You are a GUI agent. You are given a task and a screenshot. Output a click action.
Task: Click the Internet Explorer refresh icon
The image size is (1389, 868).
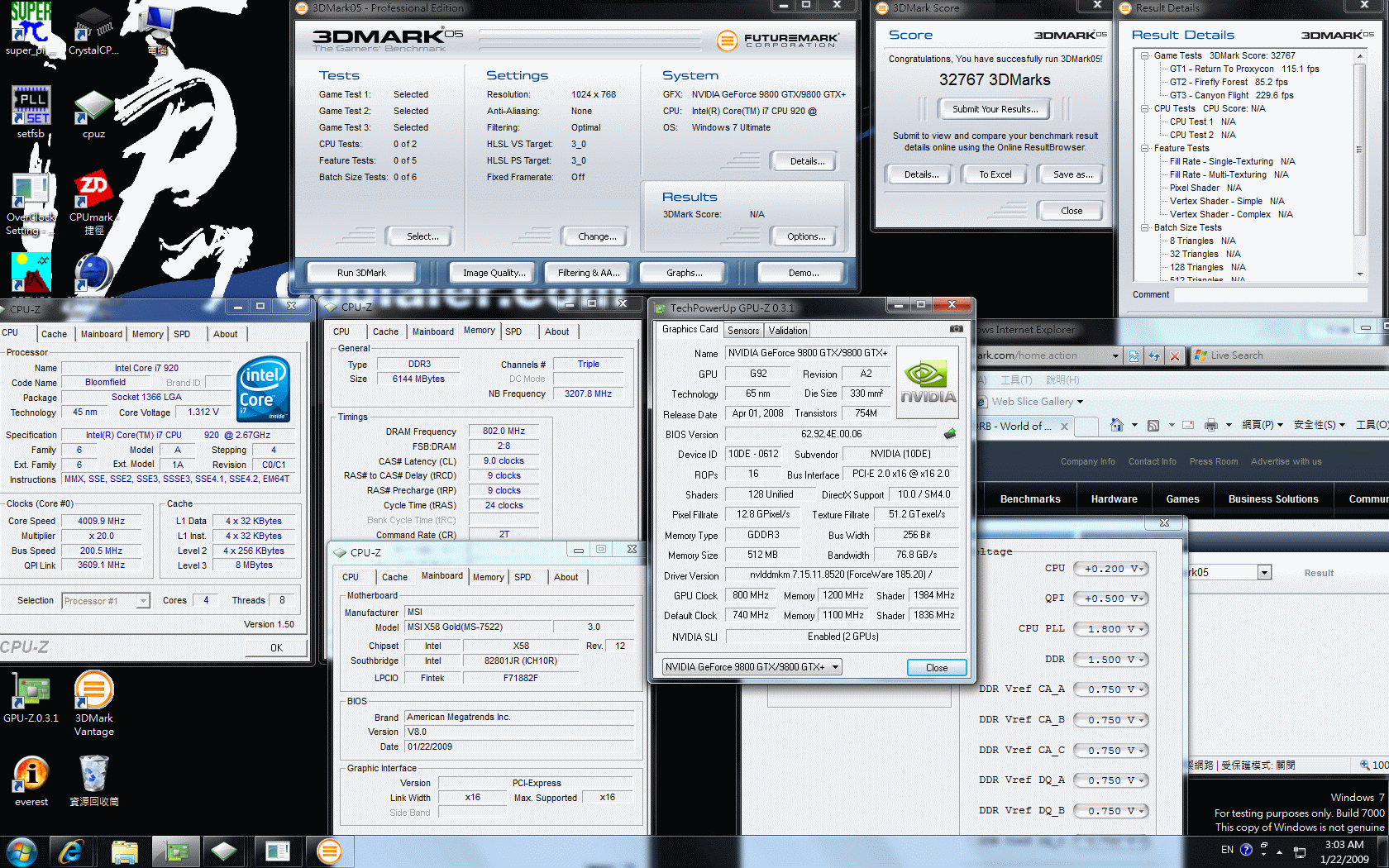pyautogui.click(x=1154, y=355)
